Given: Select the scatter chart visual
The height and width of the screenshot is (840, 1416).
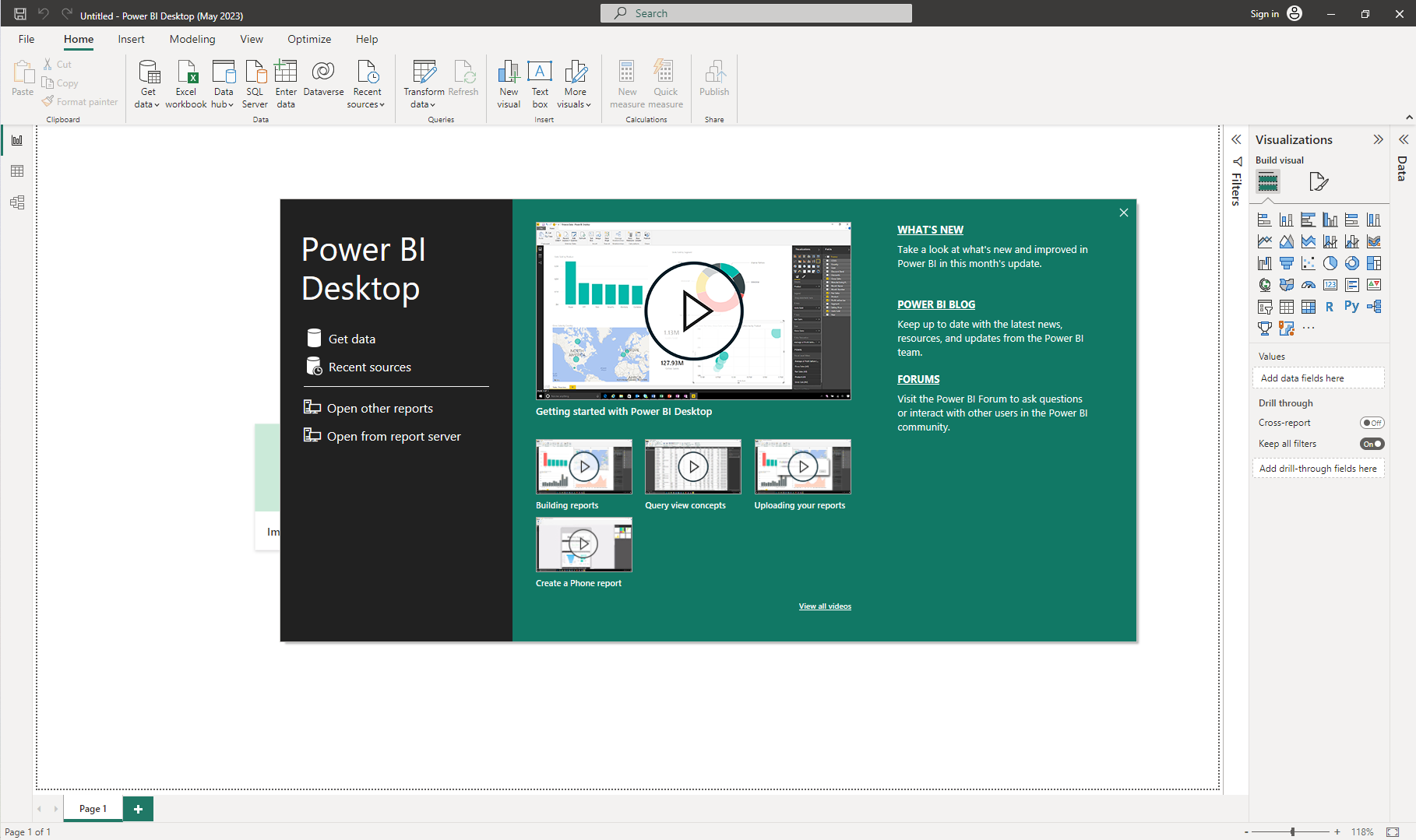Looking at the screenshot, I should click(x=1308, y=263).
